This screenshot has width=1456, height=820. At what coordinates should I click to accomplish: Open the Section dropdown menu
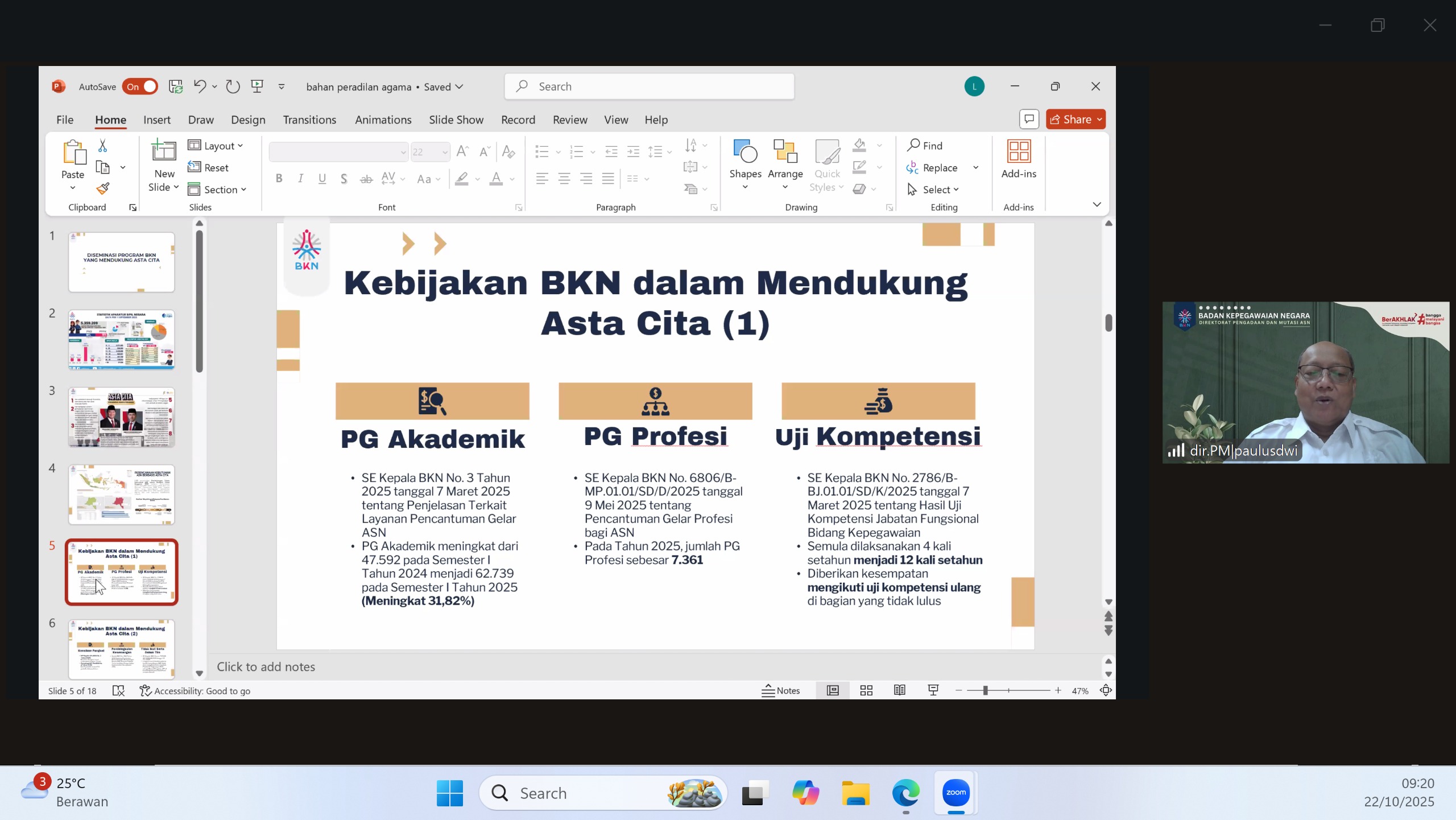point(217,189)
